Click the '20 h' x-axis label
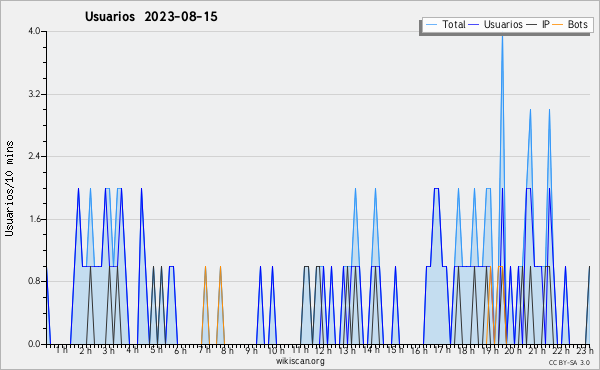Viewport: 600px width, 370px height. pos(513,351)
